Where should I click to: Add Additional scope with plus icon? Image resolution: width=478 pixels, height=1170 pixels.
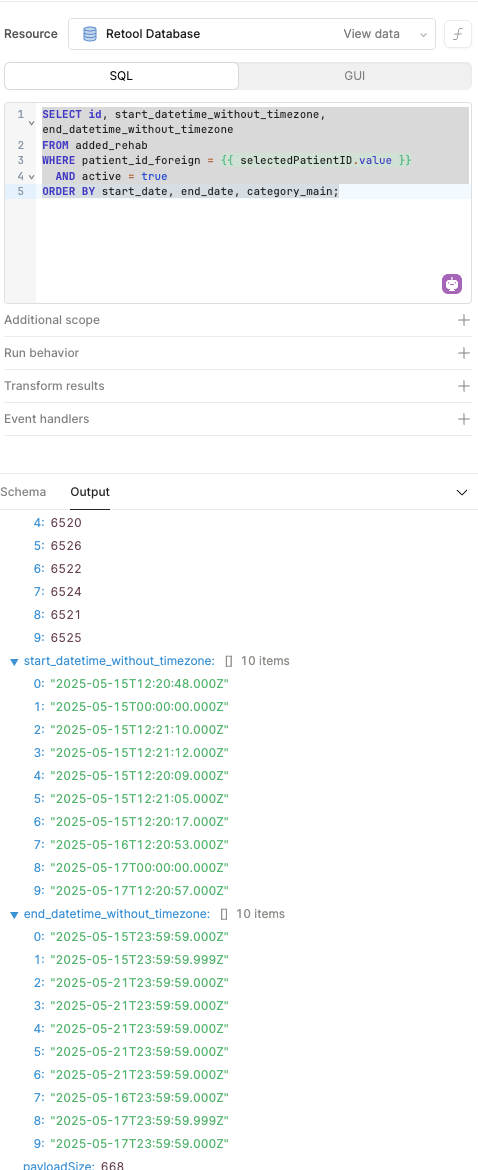[x=464, y=320]
